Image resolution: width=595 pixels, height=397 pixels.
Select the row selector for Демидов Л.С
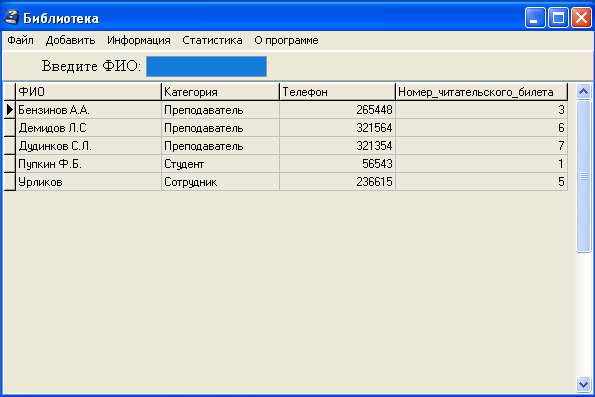(10, 128)
